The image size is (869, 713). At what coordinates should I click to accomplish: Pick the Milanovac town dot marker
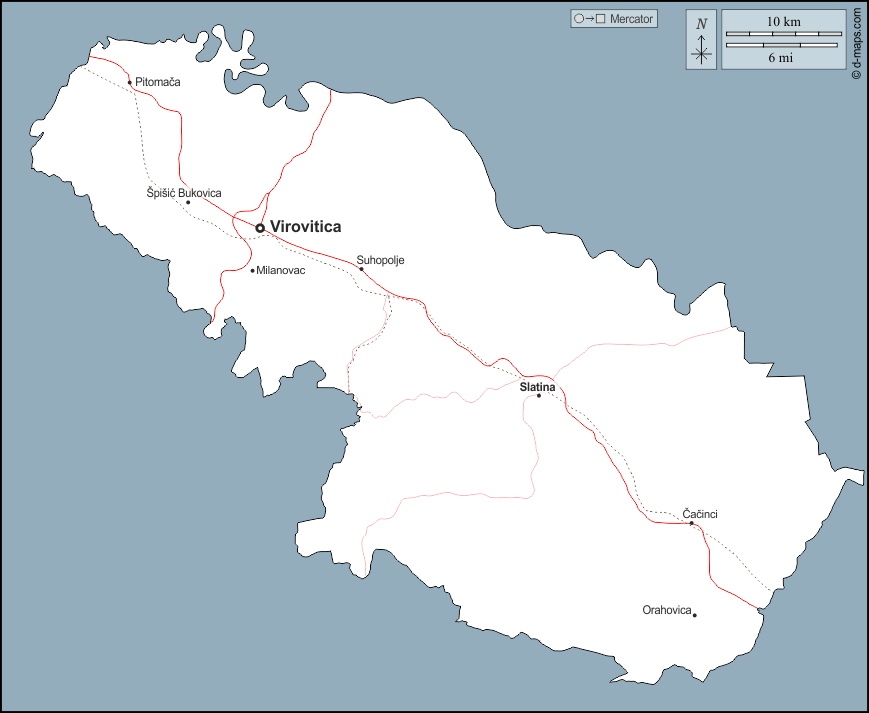(252, 270)
